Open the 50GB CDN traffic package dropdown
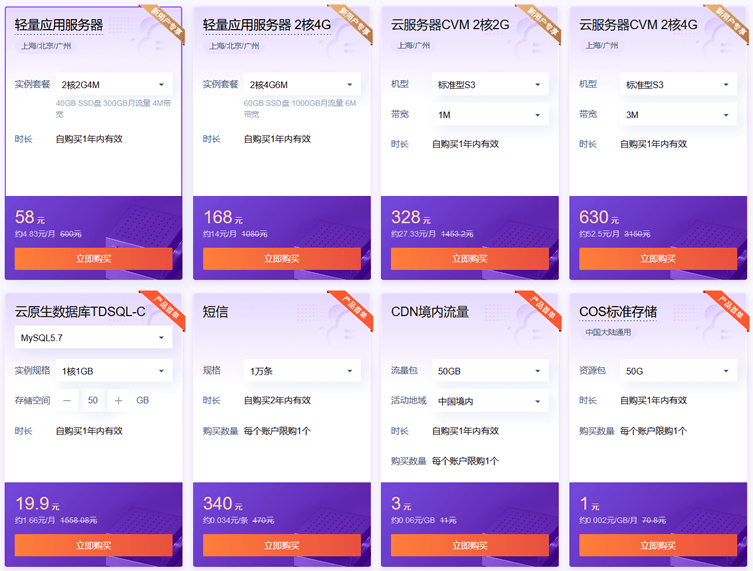This screenshot has height=571, width=753. [490, 371]
